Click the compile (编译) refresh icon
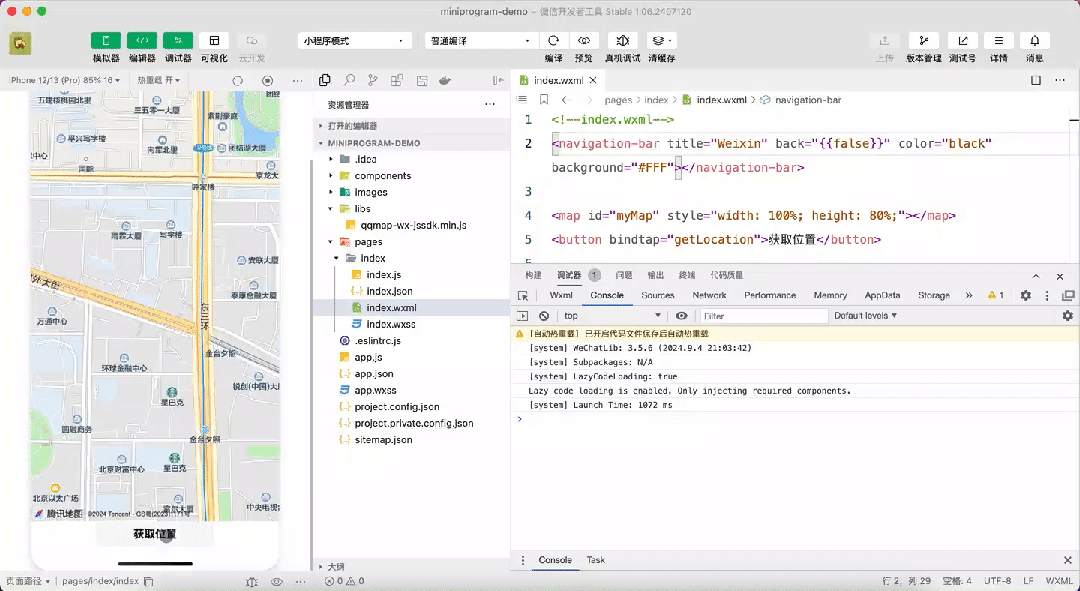 click(553, 41)
